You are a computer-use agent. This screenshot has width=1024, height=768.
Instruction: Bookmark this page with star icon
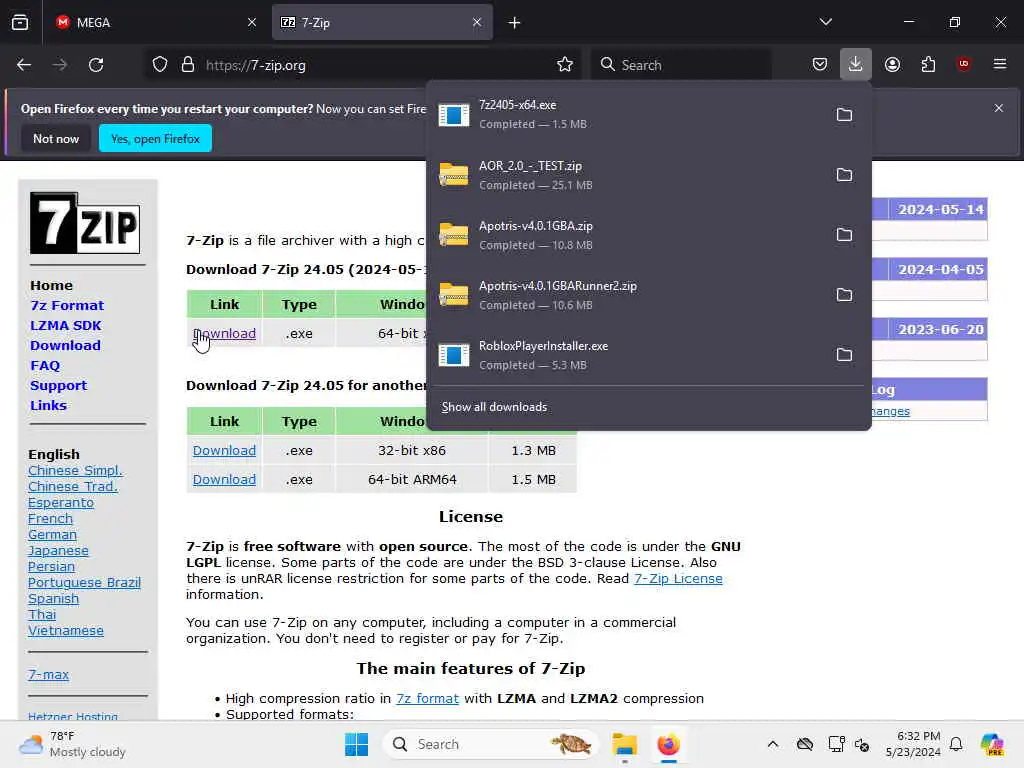(x=565, y=65)
